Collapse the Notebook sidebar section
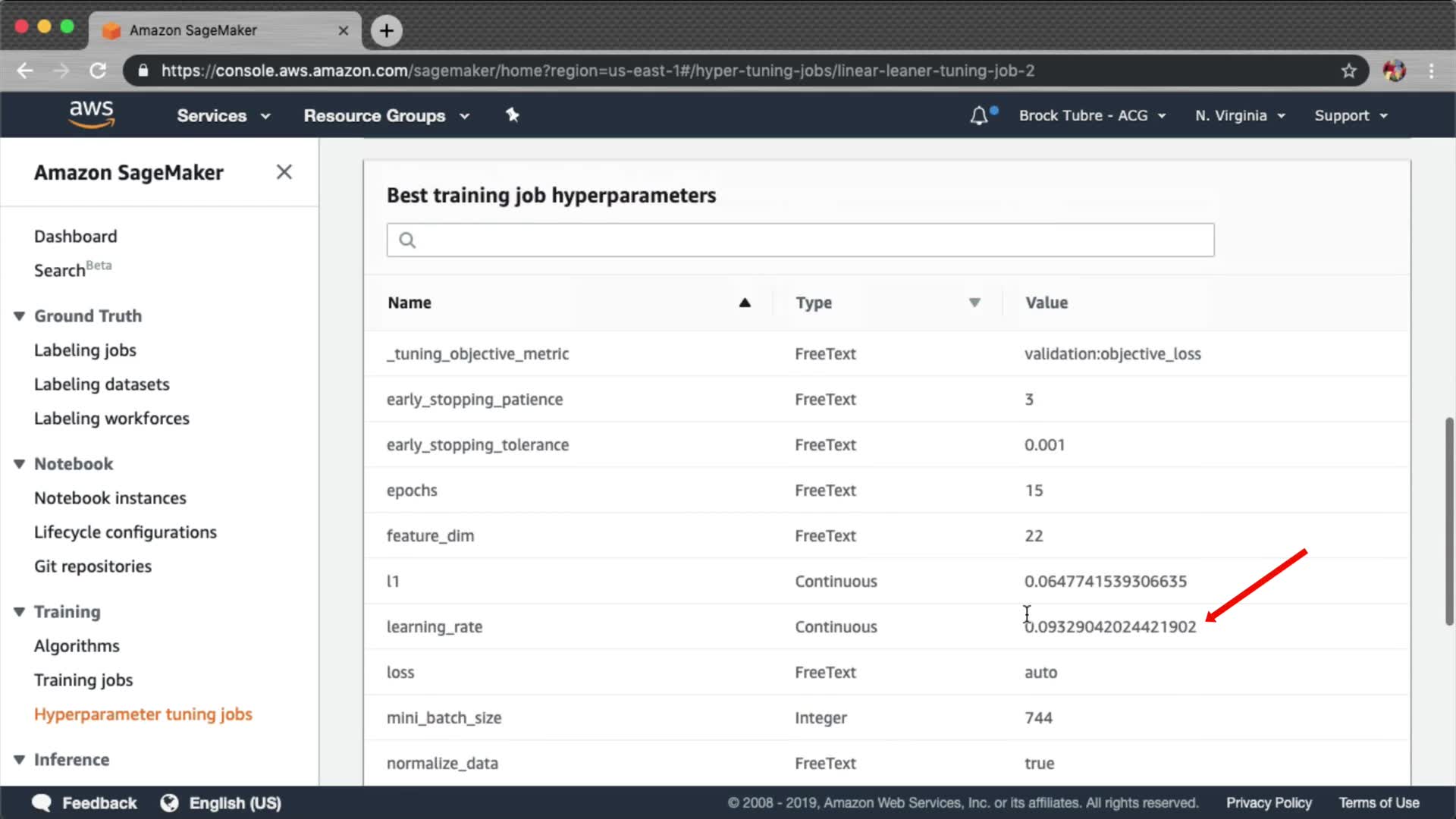Screen dimensions: 1456x819 click(20, 464)
